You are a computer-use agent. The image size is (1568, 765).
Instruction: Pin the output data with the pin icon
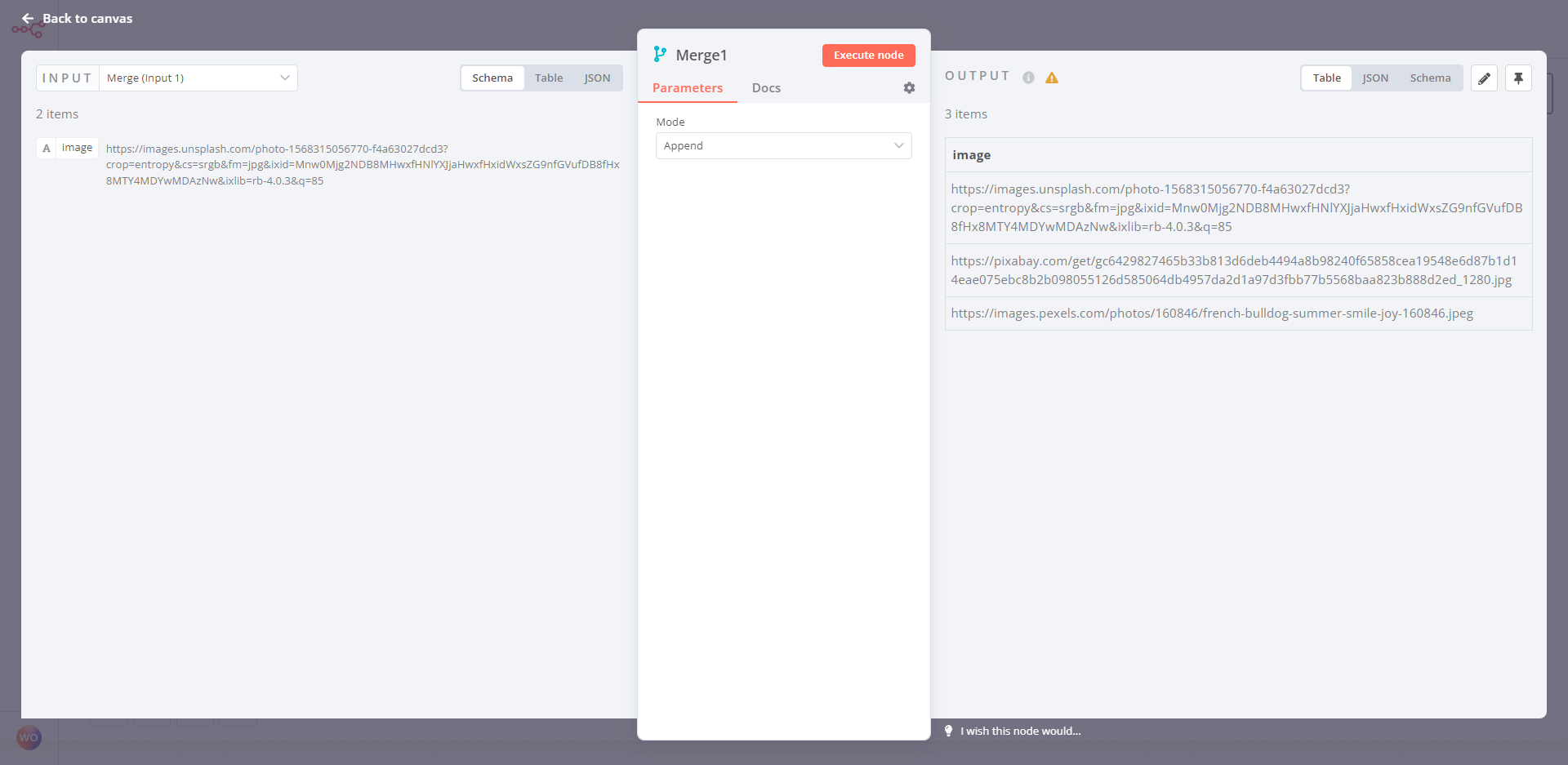[1518, 78]
